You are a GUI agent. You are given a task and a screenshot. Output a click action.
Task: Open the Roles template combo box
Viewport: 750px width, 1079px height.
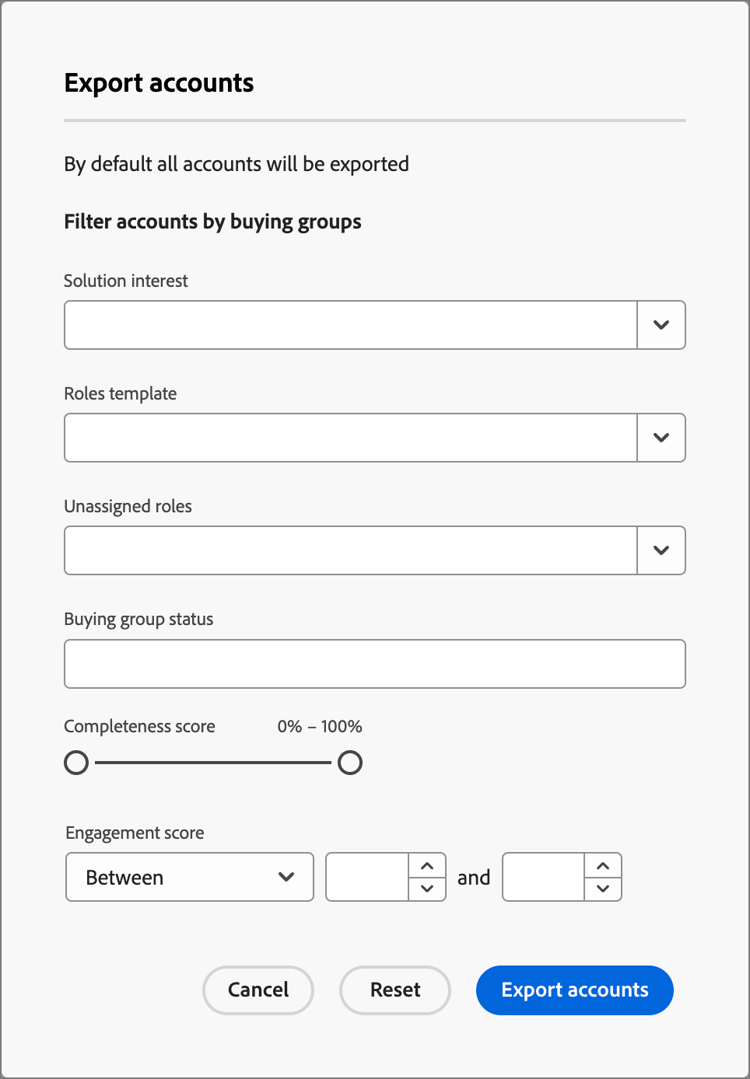[x=350, y=437]
